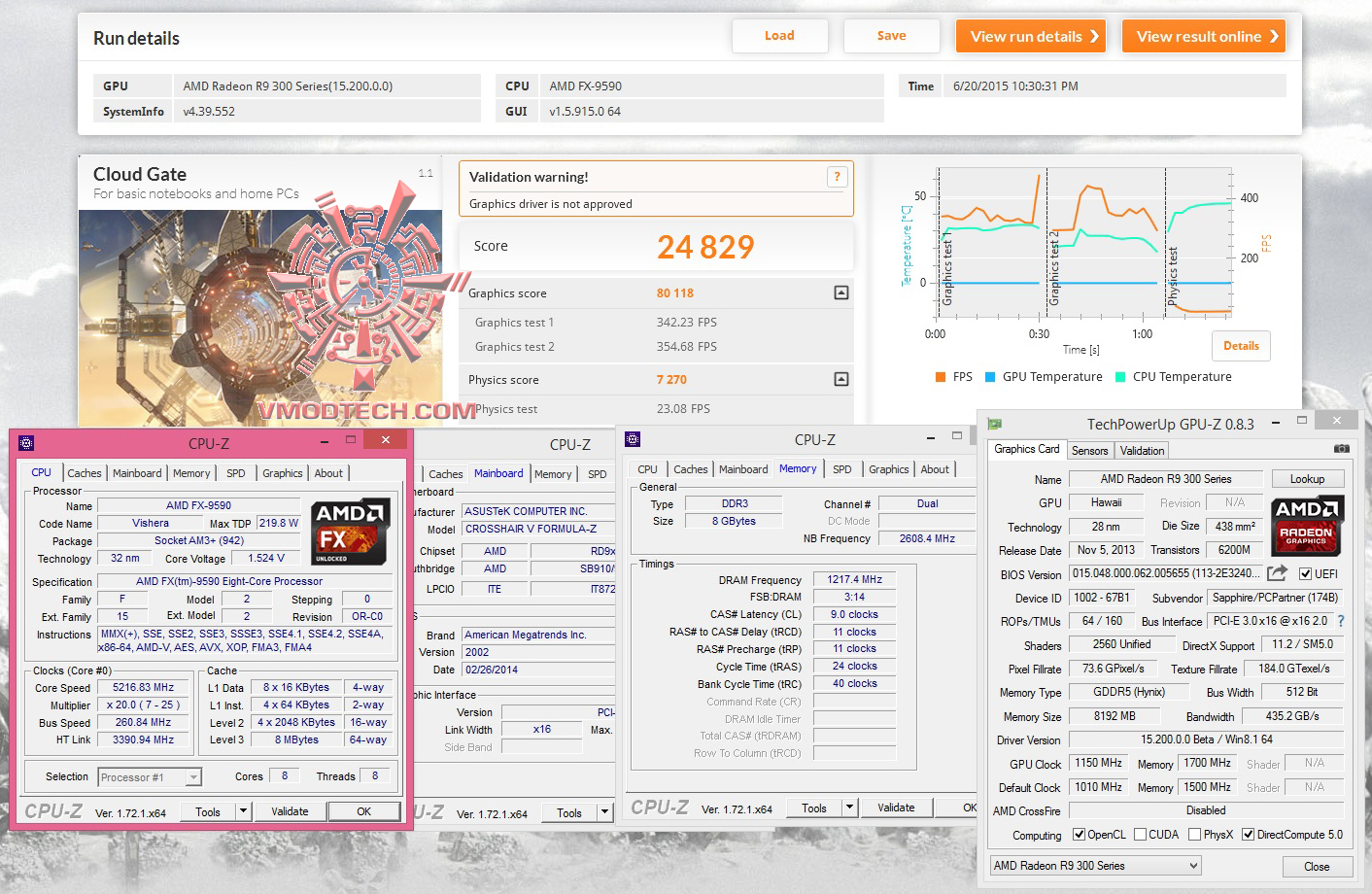This screenshot has width=1372, height=894.
Task: Click Tools button in CPU-Z Memory window
Action: tap(814, 808)
